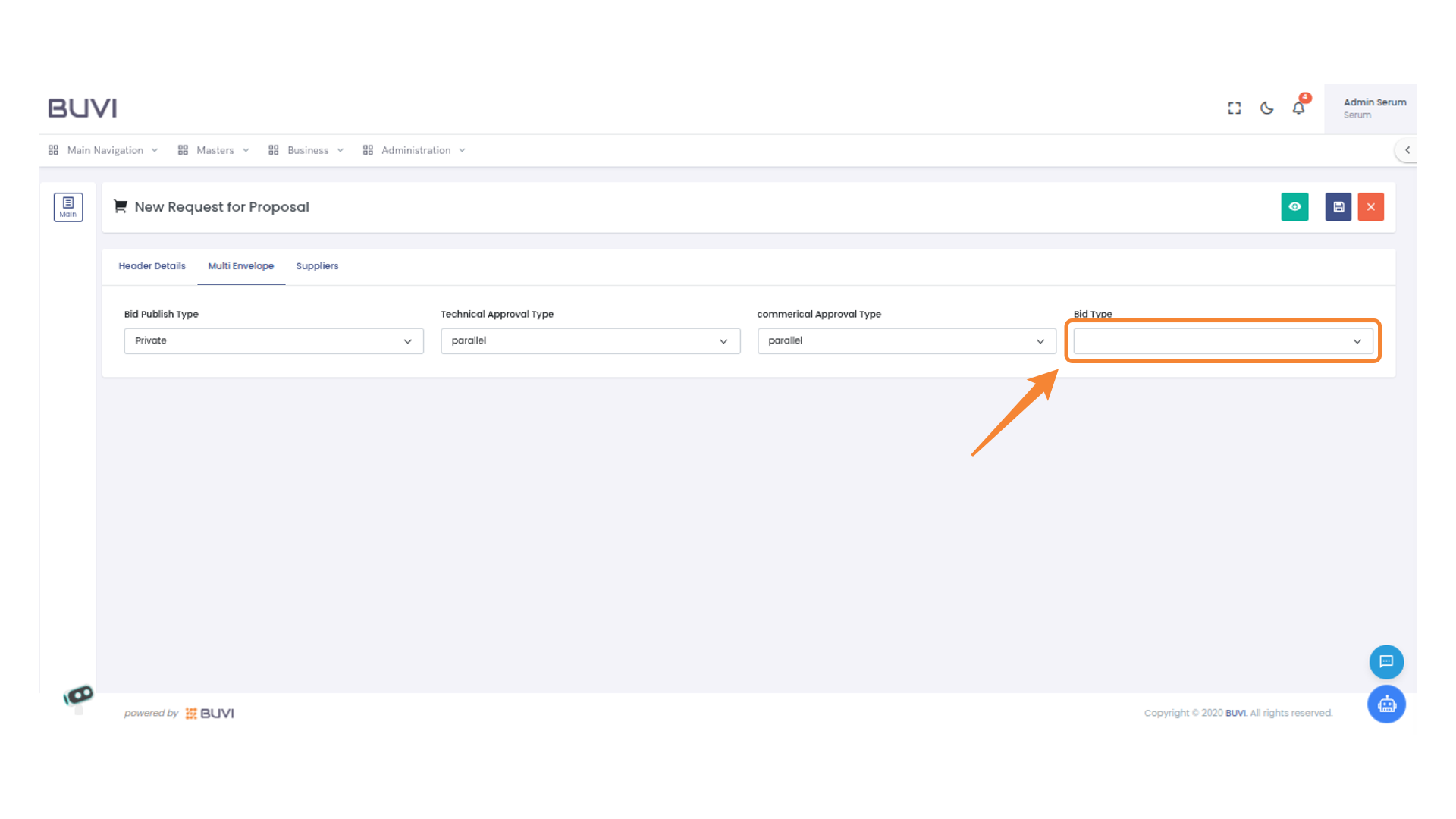1456x819 pixels.
Task: Collapse the panel using the left chevron
Action: point(1407,150)
